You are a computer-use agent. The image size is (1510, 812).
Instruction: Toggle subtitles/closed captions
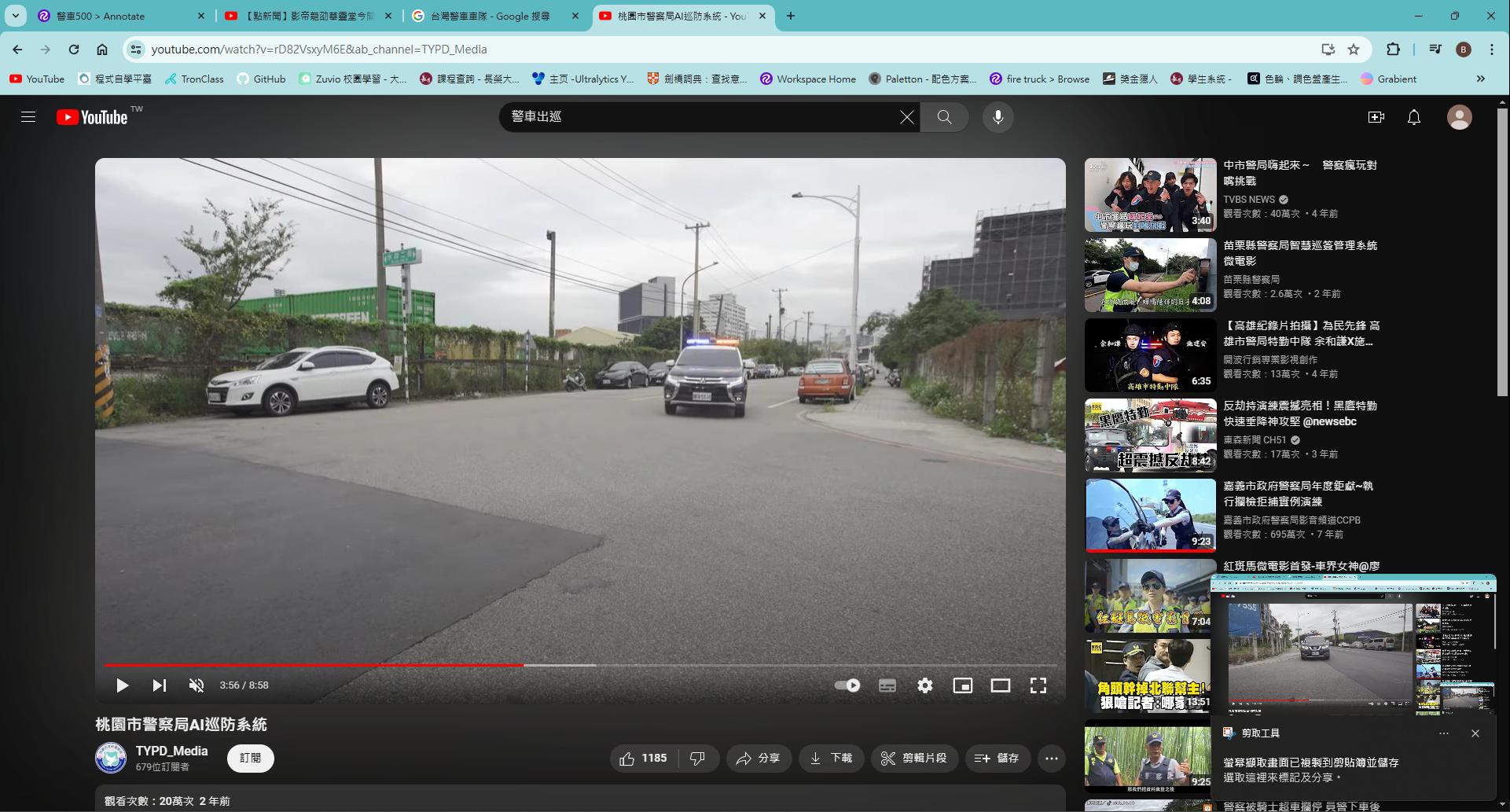point(887,685)
